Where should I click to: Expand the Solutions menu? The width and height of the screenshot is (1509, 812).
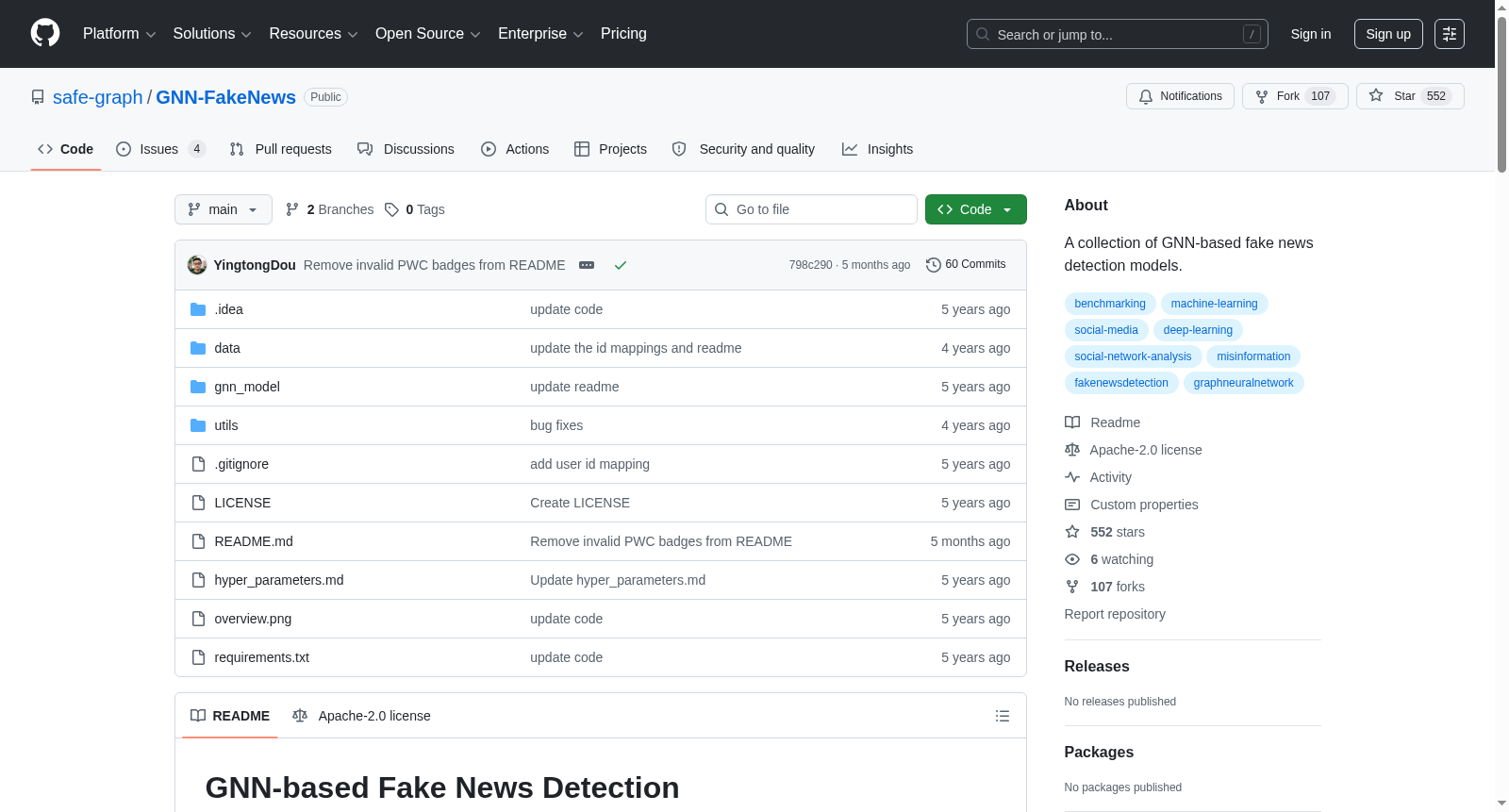coord(212,34)
